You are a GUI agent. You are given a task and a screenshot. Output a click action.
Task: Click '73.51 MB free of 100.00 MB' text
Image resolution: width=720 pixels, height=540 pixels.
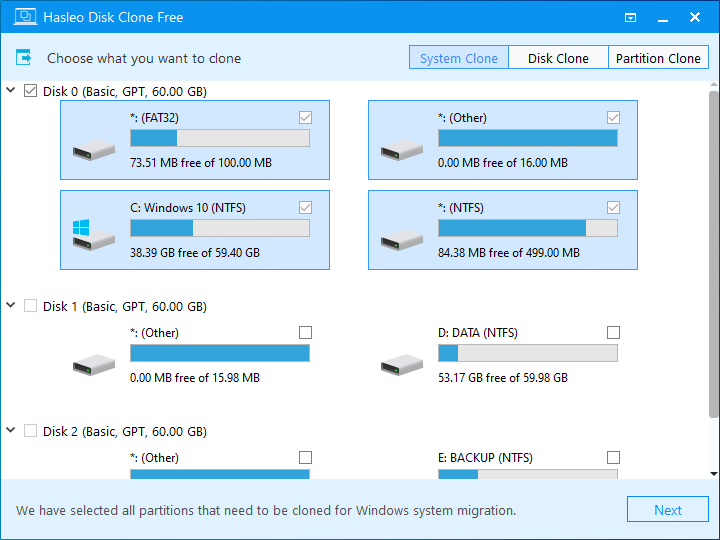coord(201,163)
